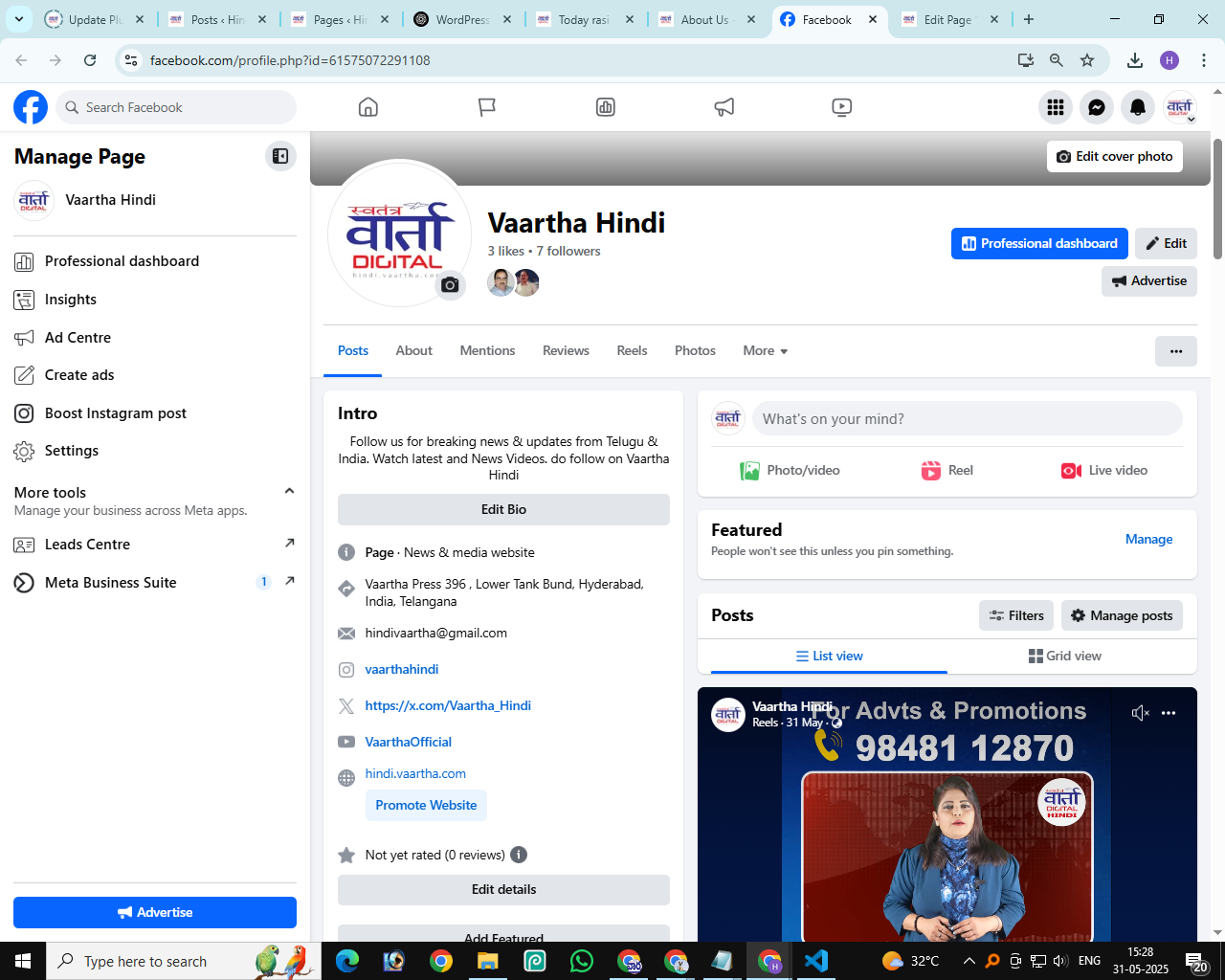Click the blue Professional dashboard button

tap(1039, 243)
